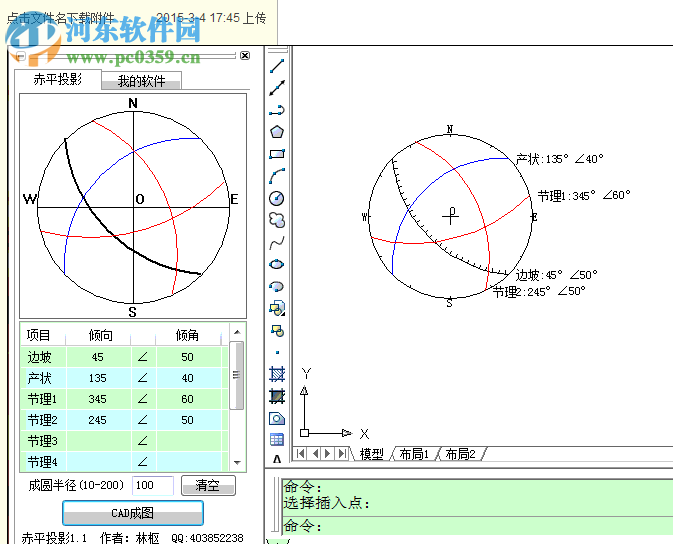
Task: Switch to the 我的软件 tab
Action: 141,81
